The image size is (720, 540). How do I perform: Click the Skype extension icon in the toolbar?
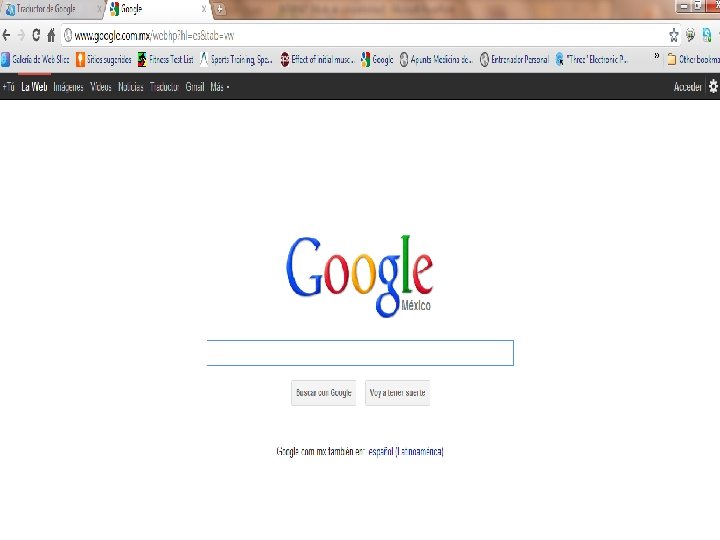click(707, 35)
